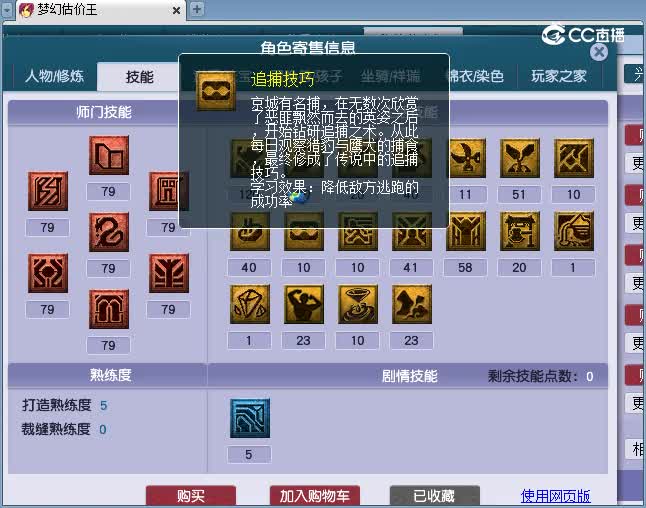The height and width of the screenshot is (508, 646).
Task: Click the chain-link 追捕技巧 skill icon level 10
Action: pyautogui.click(x=304, y=231)
